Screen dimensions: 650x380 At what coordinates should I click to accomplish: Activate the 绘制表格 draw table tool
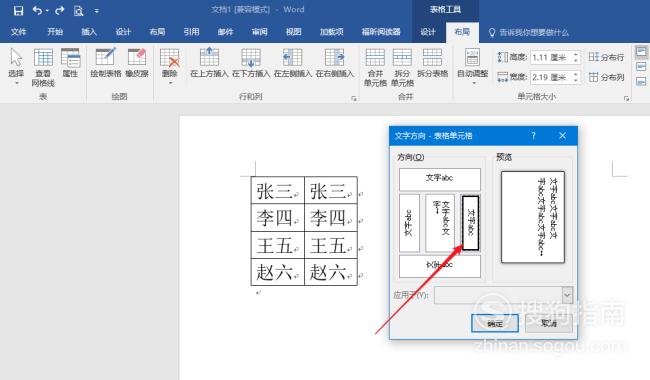tap(106, 63)
